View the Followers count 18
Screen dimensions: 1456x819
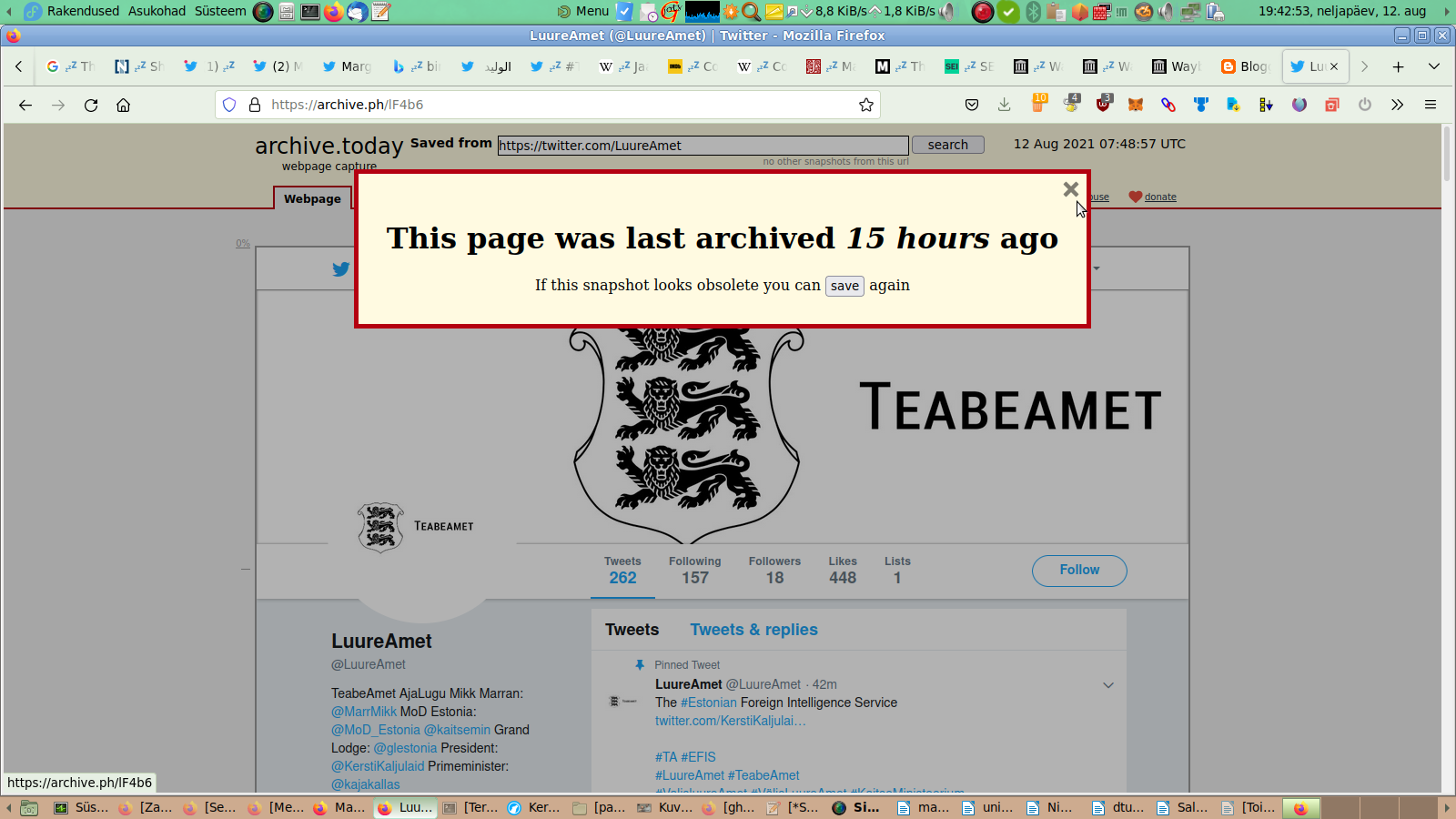coord(774,571)
